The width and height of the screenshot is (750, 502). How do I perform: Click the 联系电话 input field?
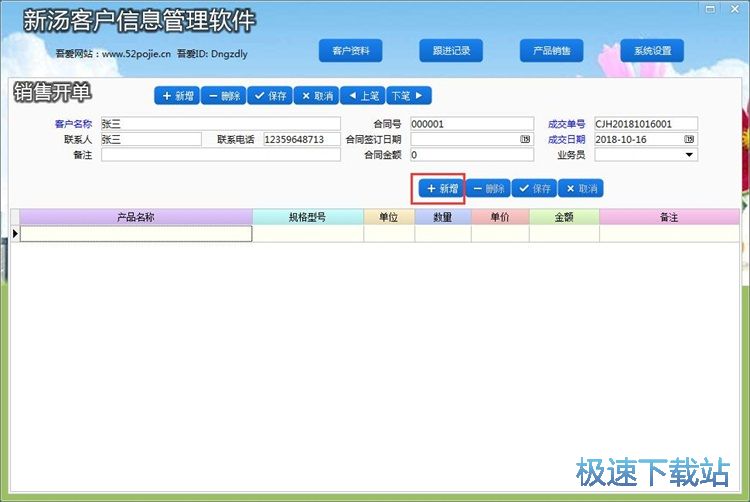pos(302,139)
